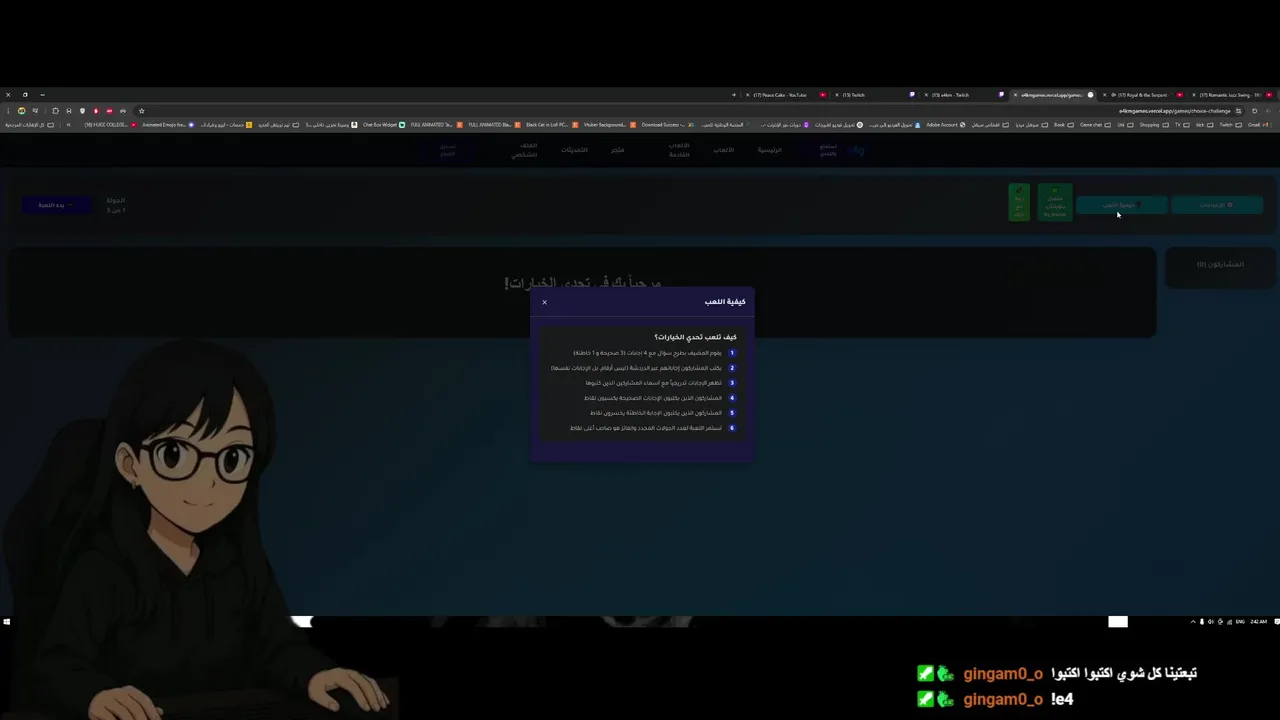
Task: Open the Chat Box Widget bookmark
Action: [x=384, y=125]
